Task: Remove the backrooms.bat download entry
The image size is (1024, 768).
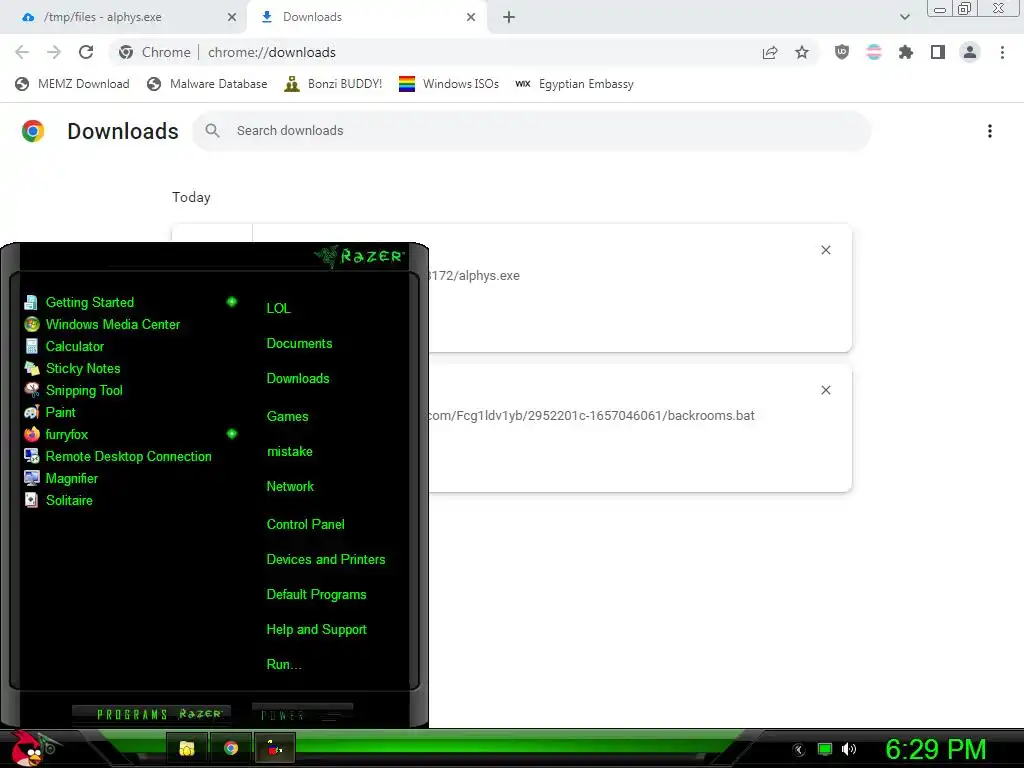Action: click(x=826, y=390)
